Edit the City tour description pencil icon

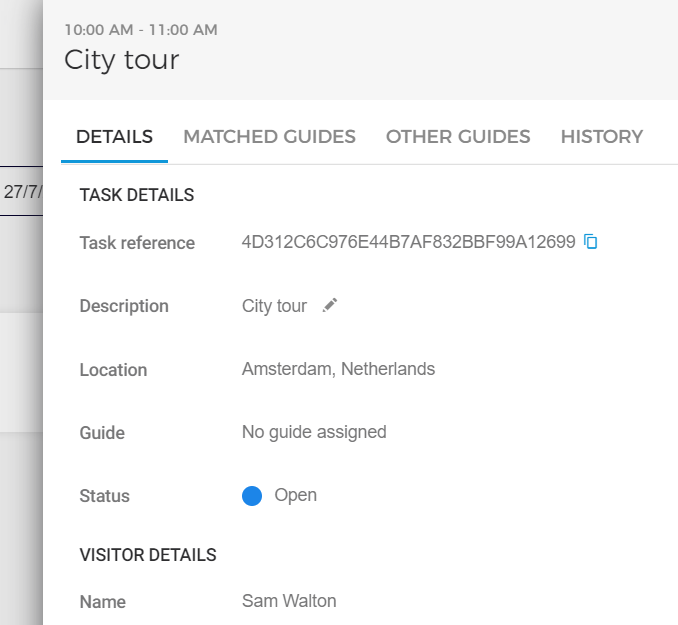coord(331,306)
